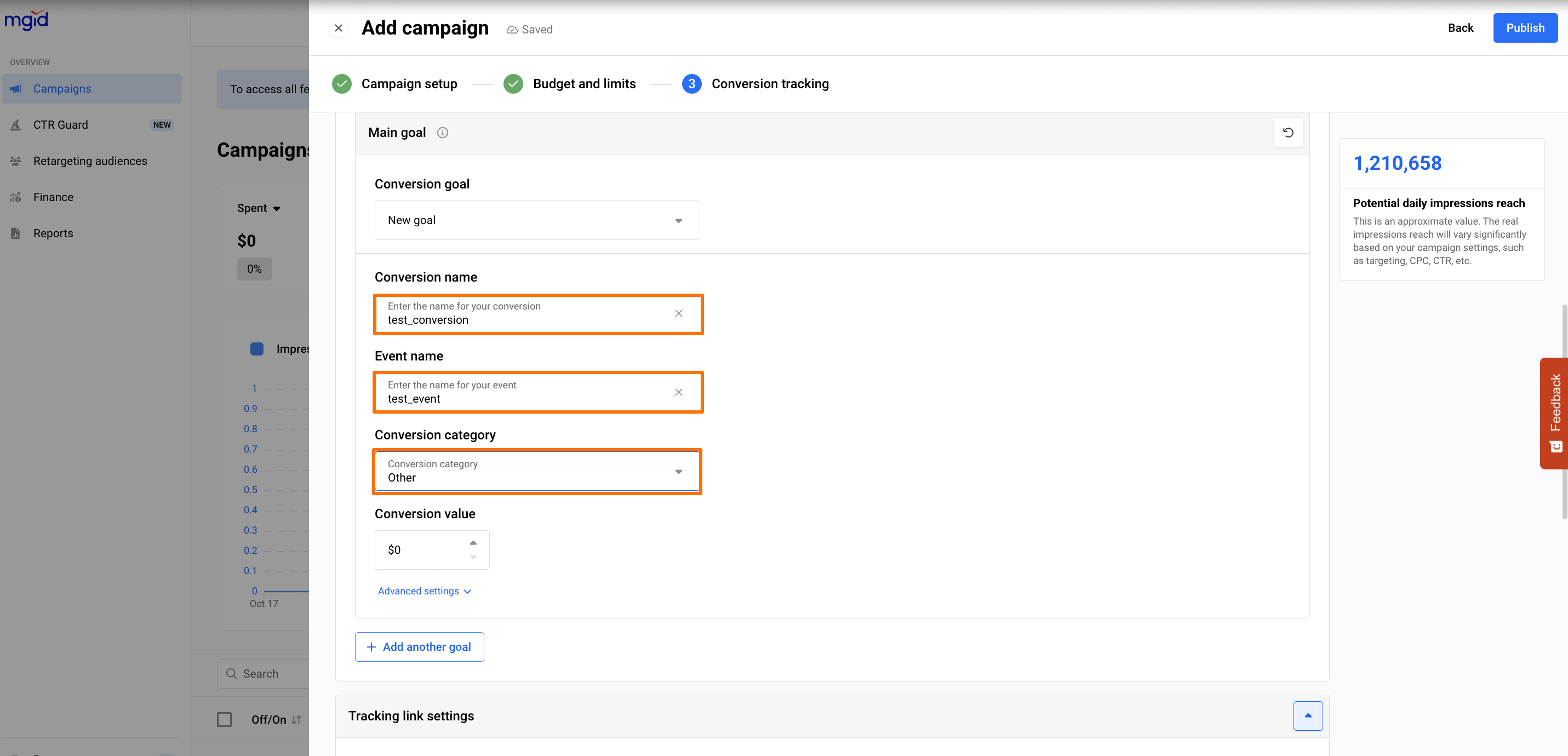
Task: Increase the Conversion value with up arrow
Action: pyautogui.click(x=473, y=542)
